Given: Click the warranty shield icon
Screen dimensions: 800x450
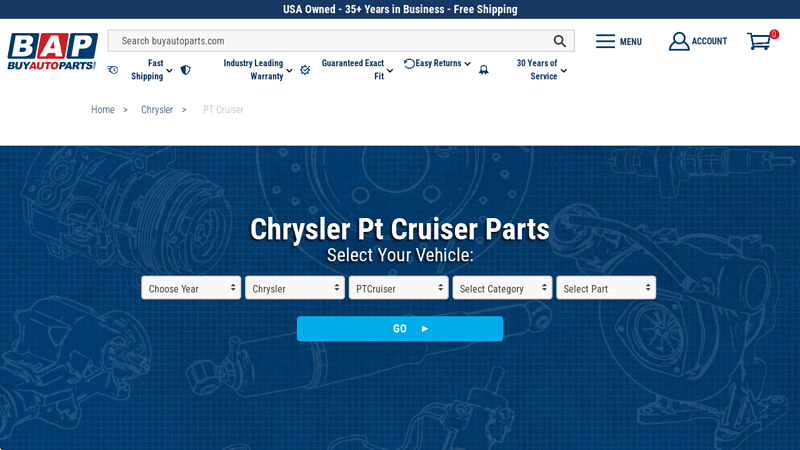Looking at the screenshot, I should [x=186, y=70].
